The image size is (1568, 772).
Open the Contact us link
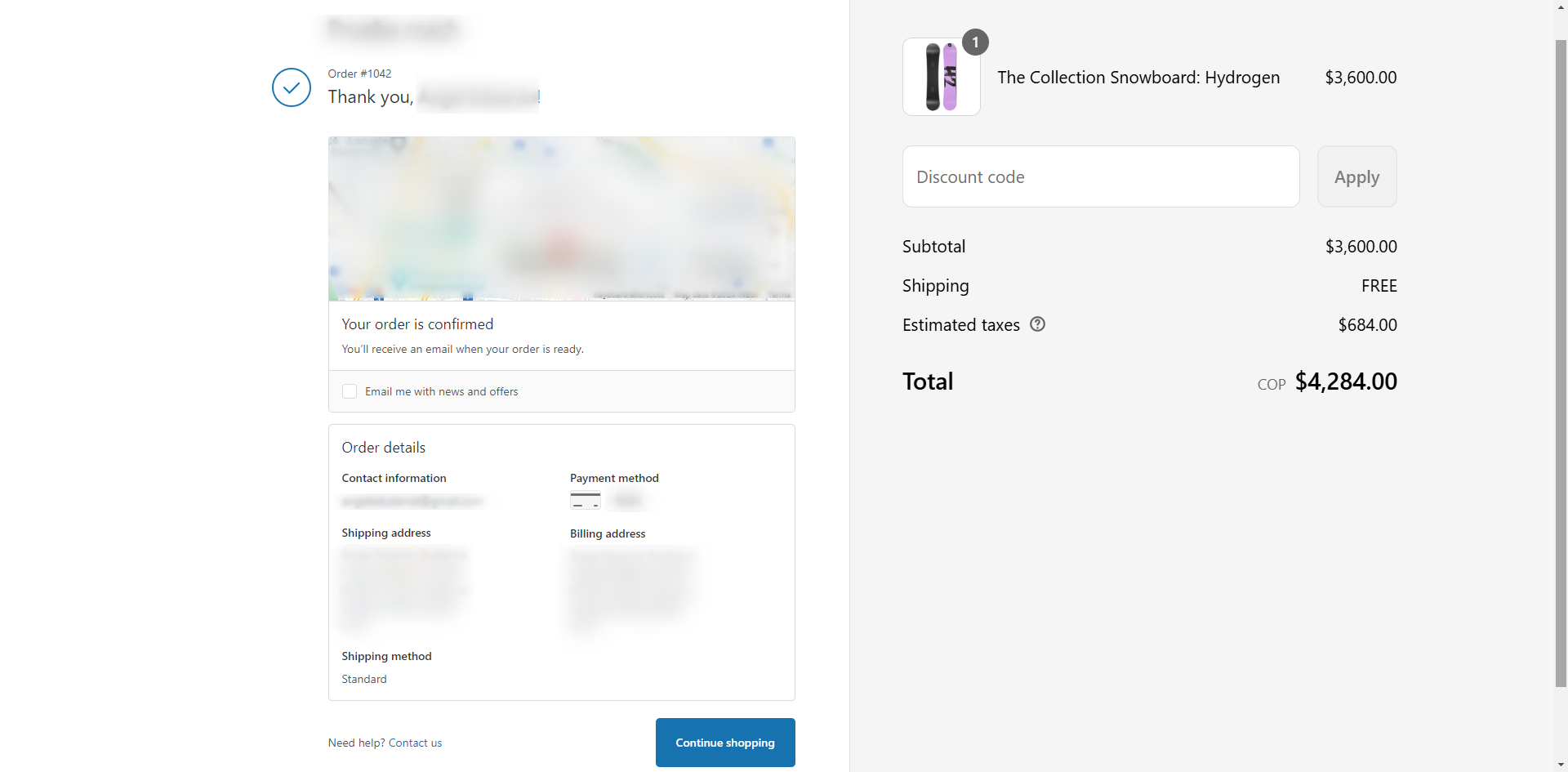tap(415, 742)
